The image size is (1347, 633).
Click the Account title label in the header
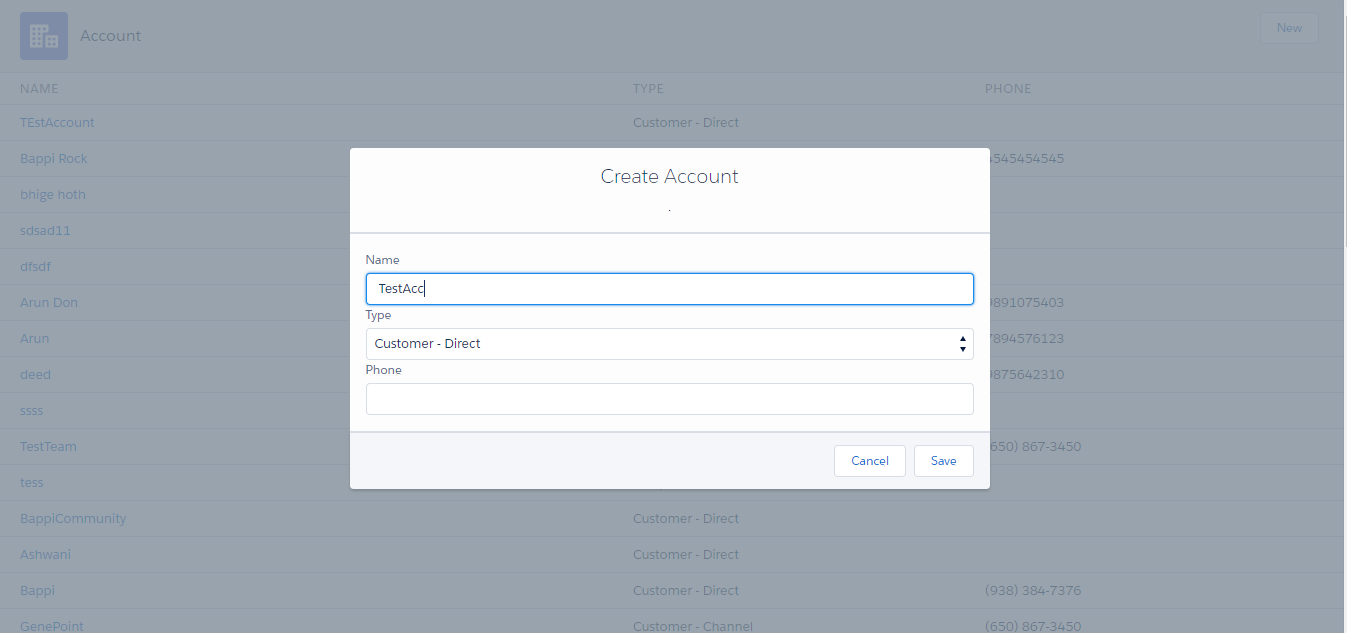(x=110, y=35)
